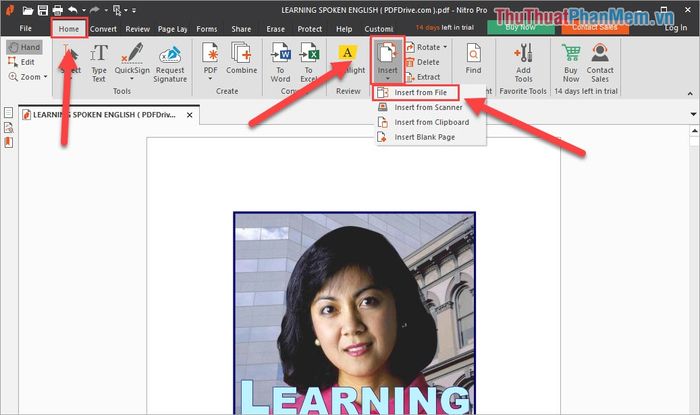700x415 pixels.
Task: Open the Pages pane icon in sidebar
Action: [8, 113]
